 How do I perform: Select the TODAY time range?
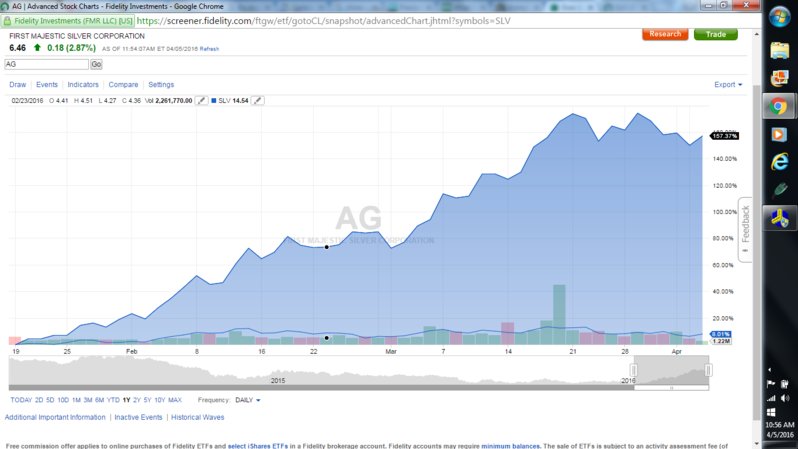[21, 400]
